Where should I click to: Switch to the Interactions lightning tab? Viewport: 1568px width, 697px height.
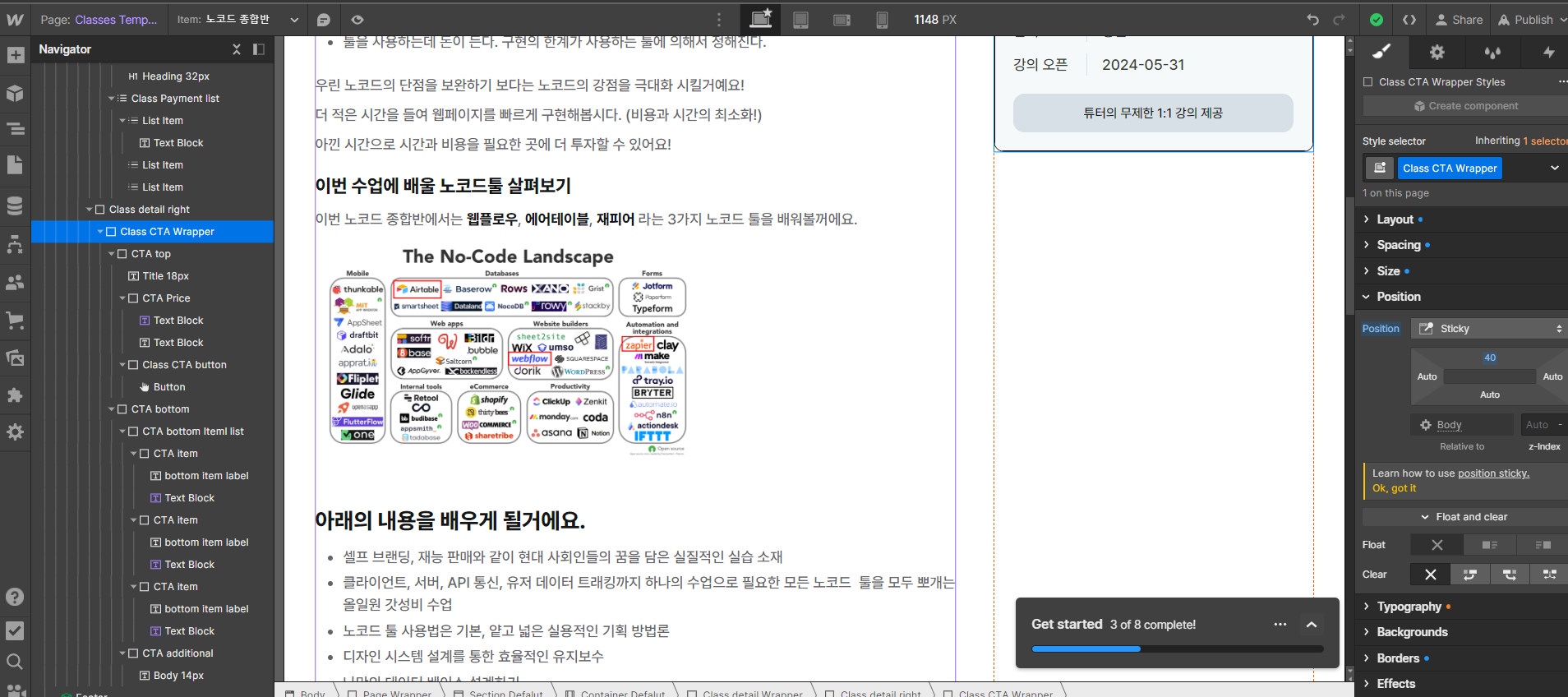1548,52
